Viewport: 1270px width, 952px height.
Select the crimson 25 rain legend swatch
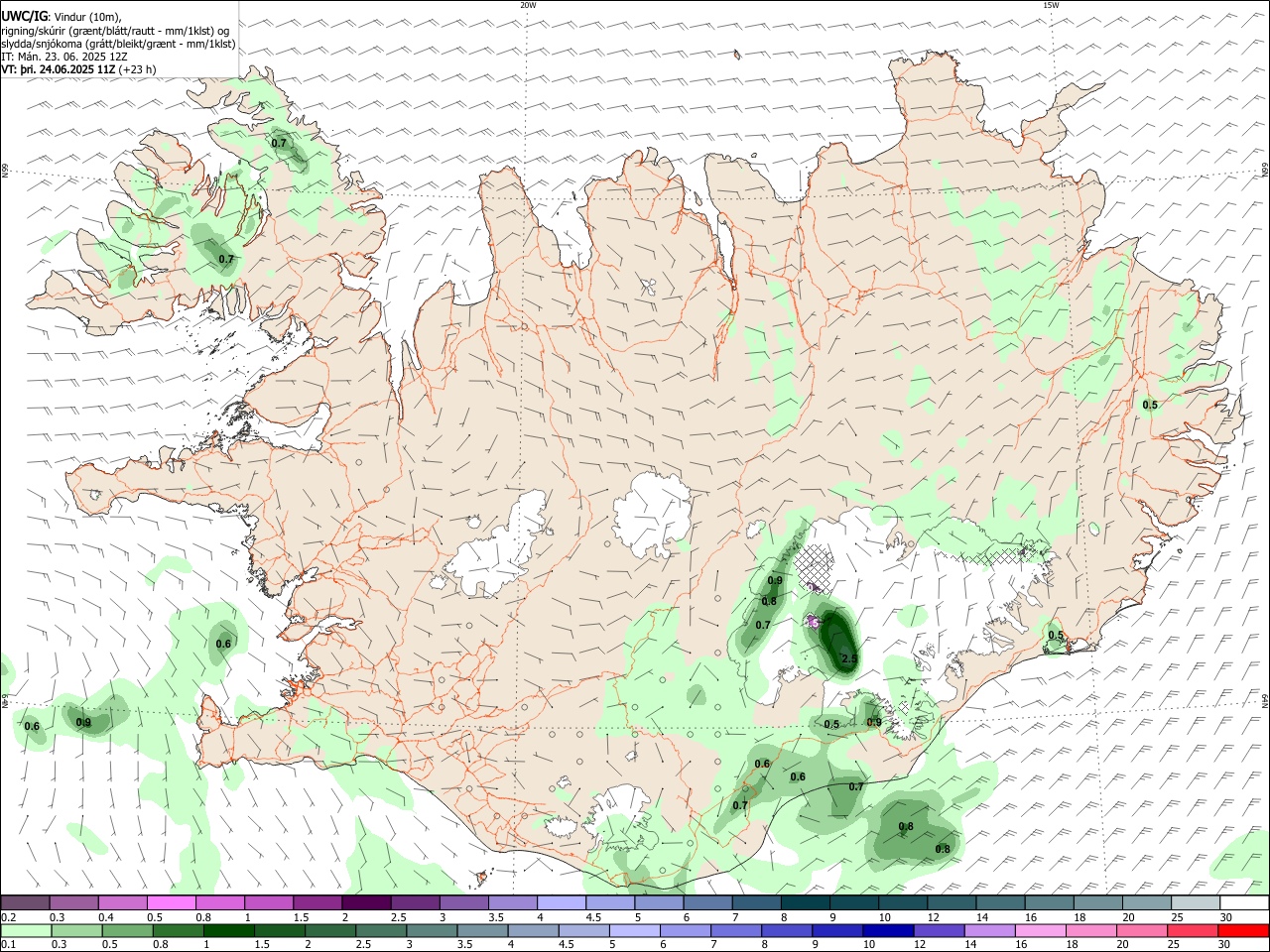click(x=1194, y=930)
